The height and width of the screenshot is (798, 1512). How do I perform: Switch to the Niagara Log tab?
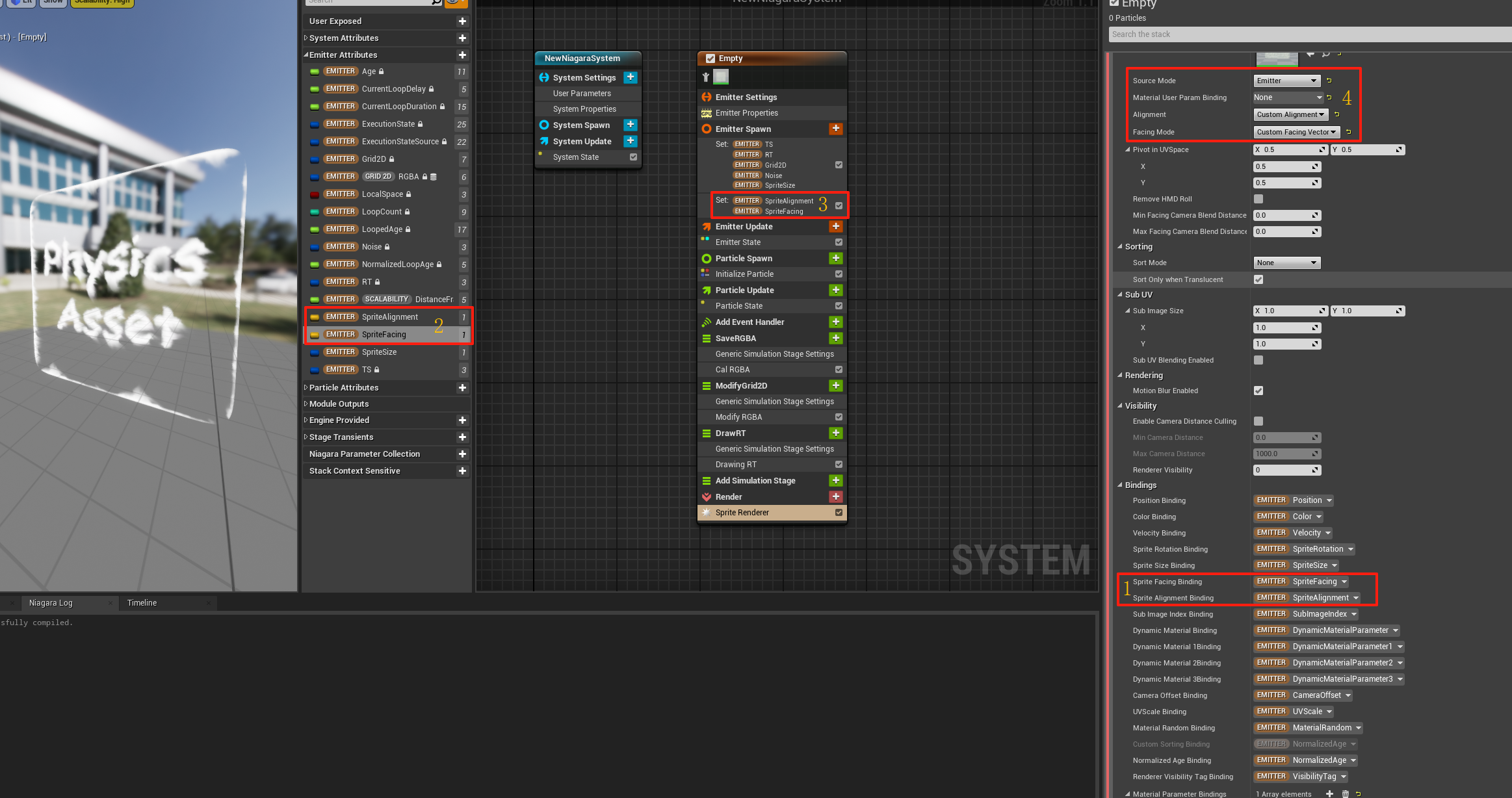tap(51, 603)
